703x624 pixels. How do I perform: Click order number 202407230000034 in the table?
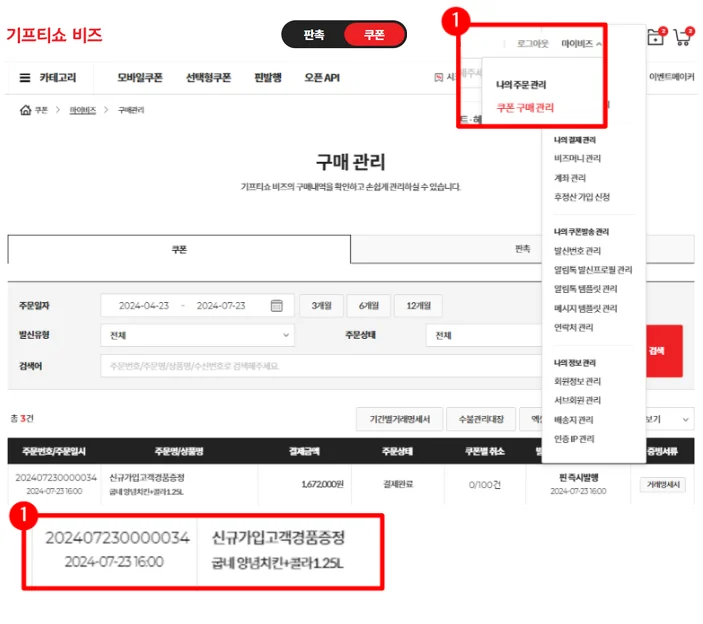(x=56, y=478)
